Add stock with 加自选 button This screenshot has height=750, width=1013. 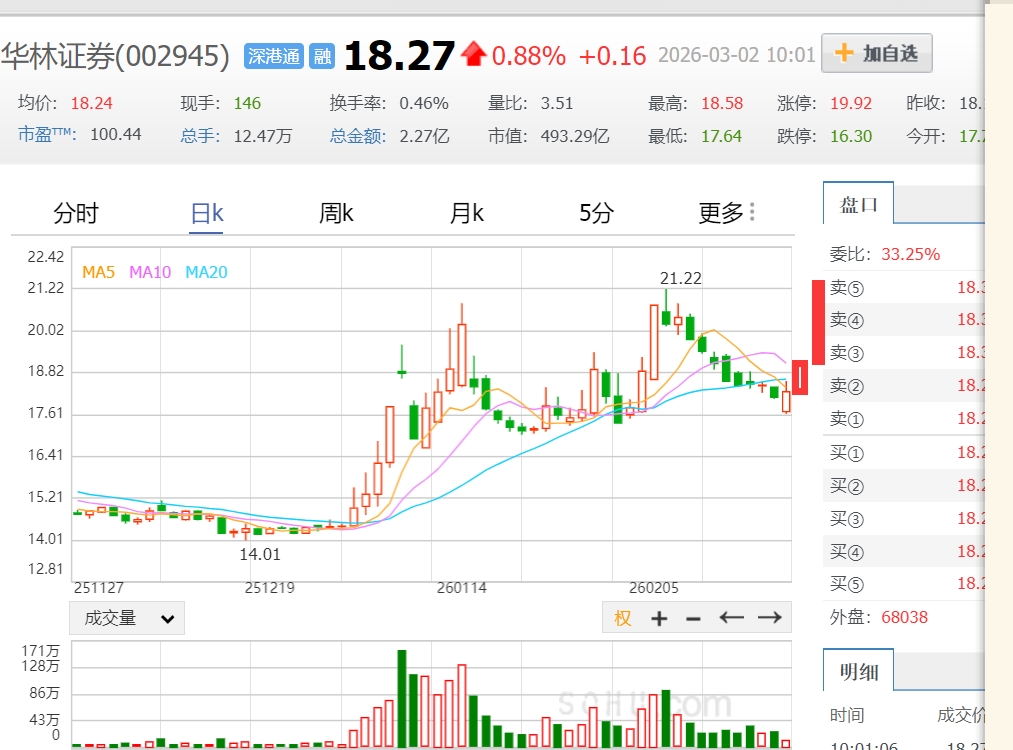[x=877, y=53]
